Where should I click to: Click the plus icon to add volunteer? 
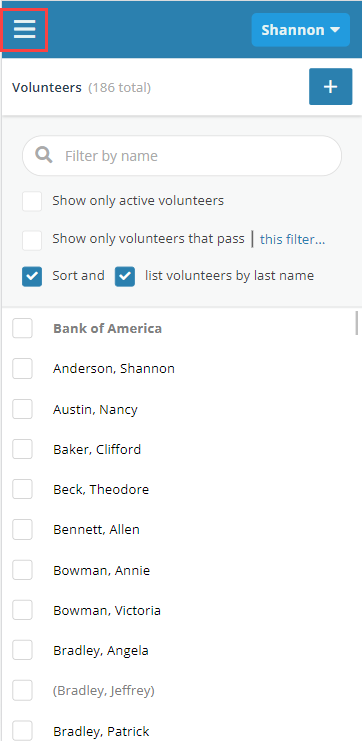point(330,86)
